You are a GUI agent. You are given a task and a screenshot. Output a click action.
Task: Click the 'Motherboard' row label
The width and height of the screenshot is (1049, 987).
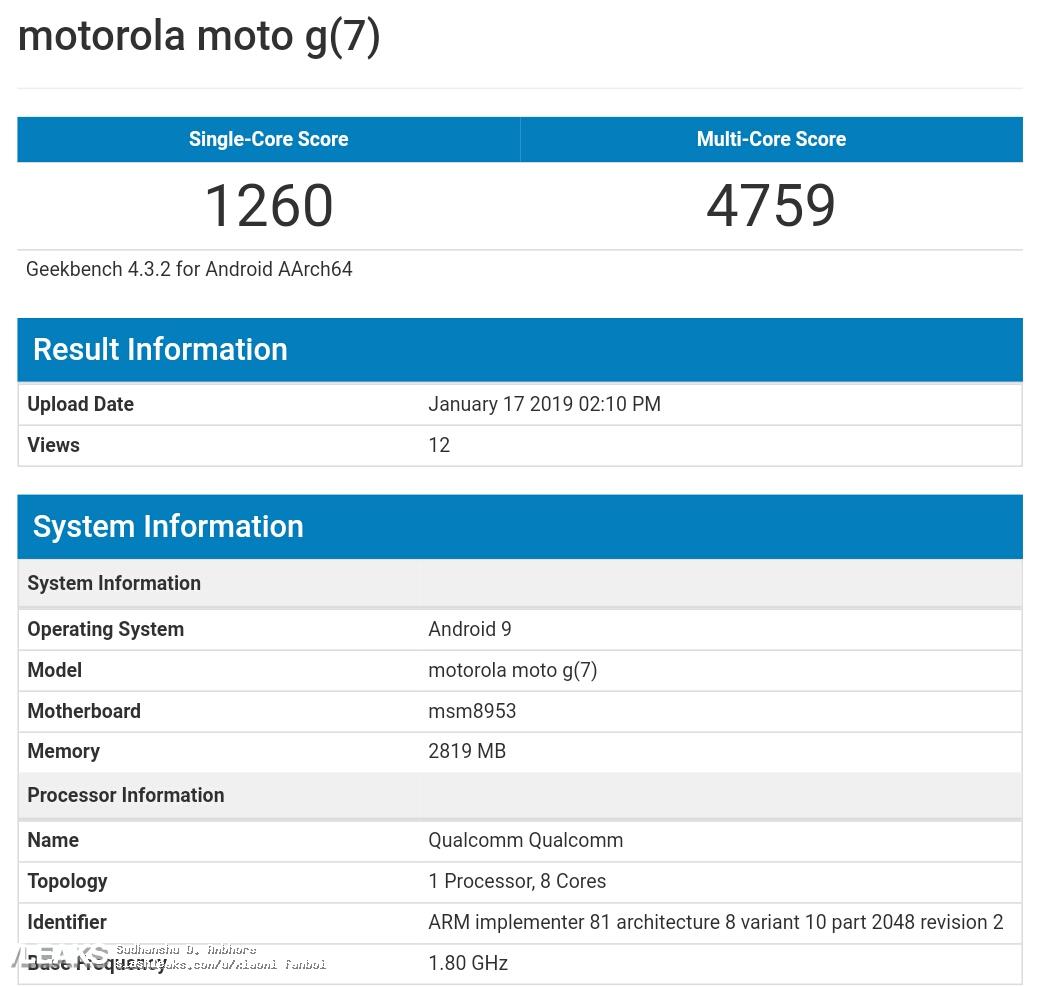84,711
